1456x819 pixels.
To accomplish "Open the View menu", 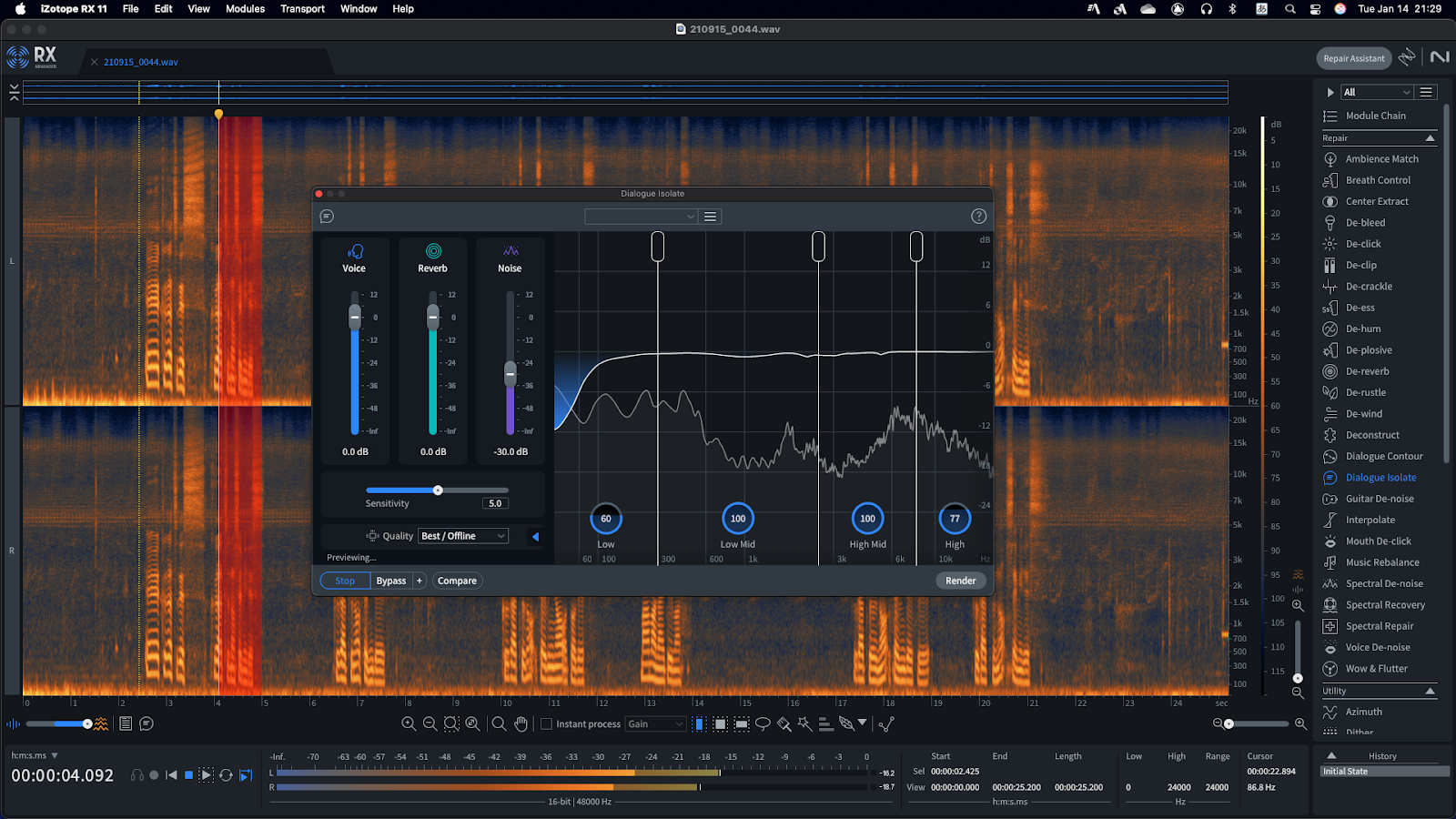I will [198, 9].
